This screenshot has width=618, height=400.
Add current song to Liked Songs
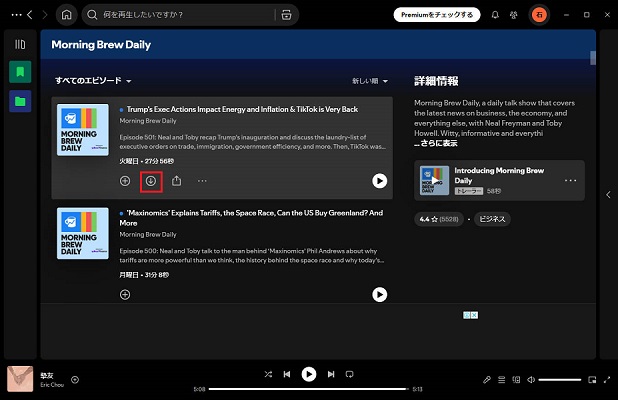(75, 380)
